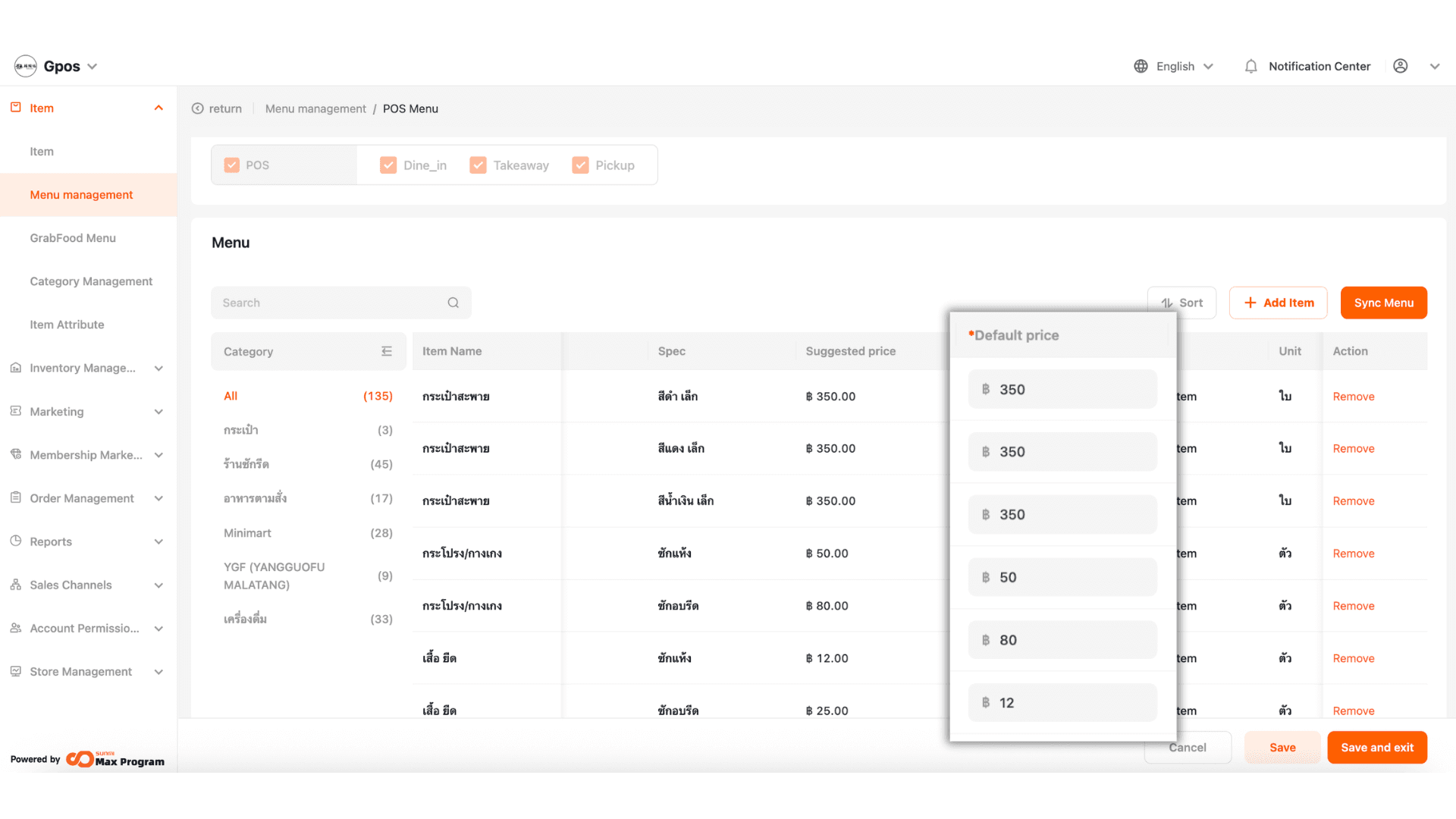Click the Gpos store logo
The height and width of the screenshot is (819, 1456).
26,67
